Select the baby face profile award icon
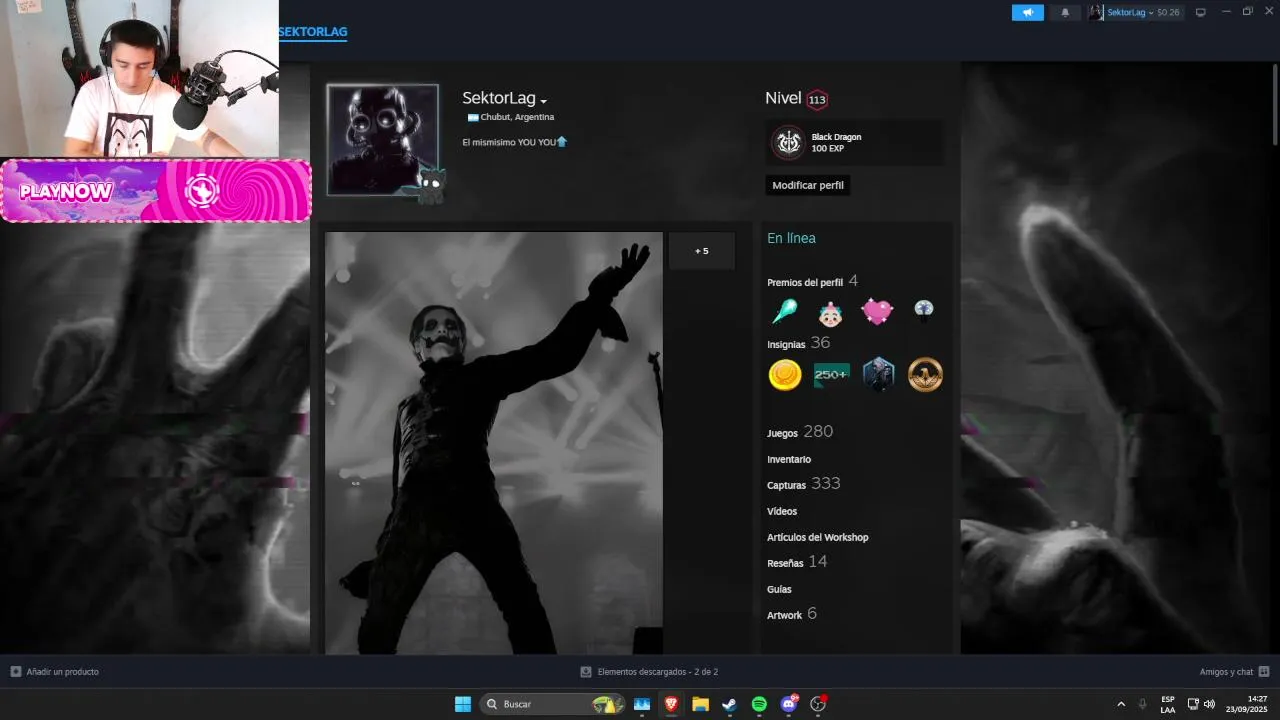Image resolution: width=1280 pixels, height=720 pixels. point(830,313)
